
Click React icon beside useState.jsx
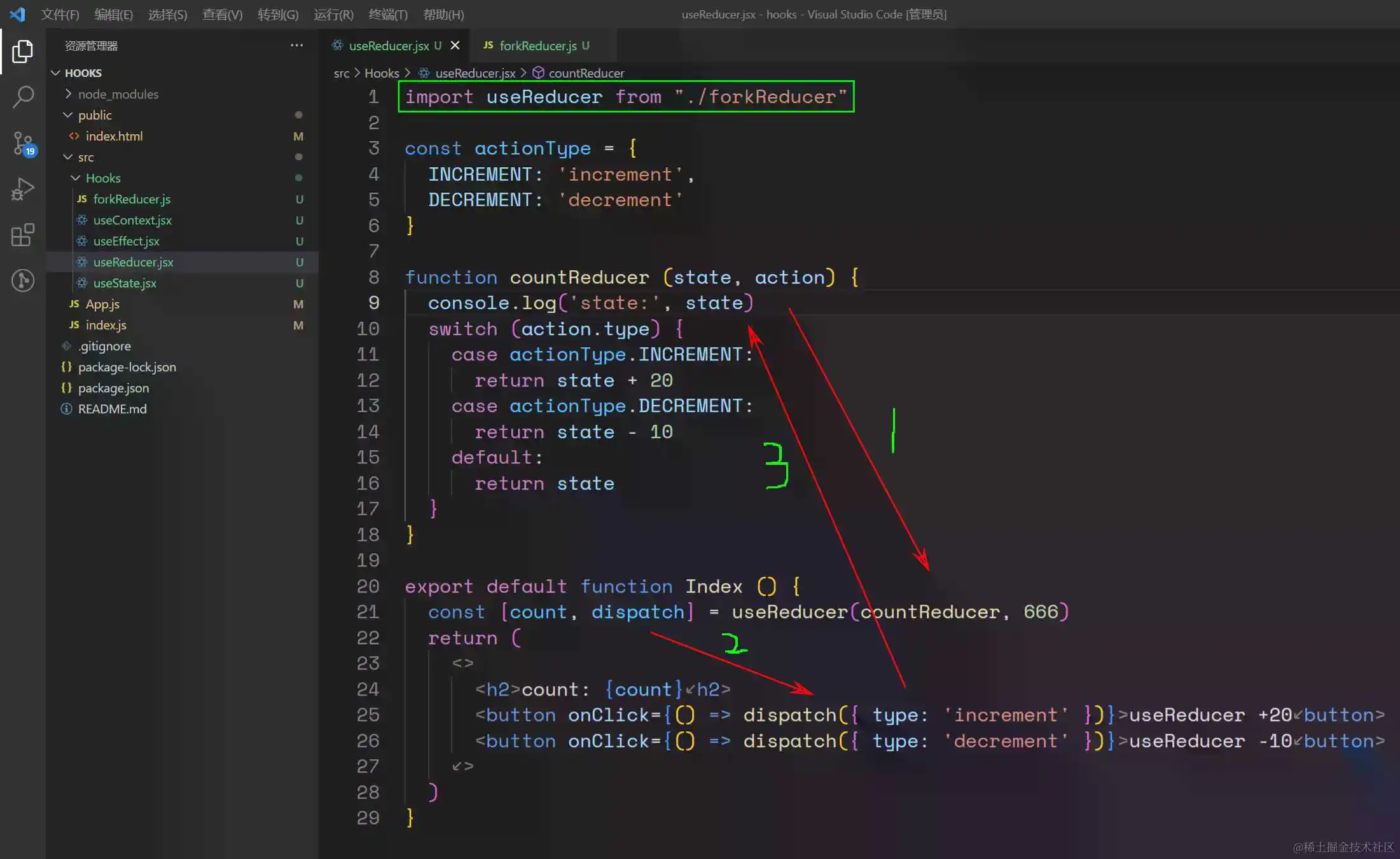tap(82, 283)
